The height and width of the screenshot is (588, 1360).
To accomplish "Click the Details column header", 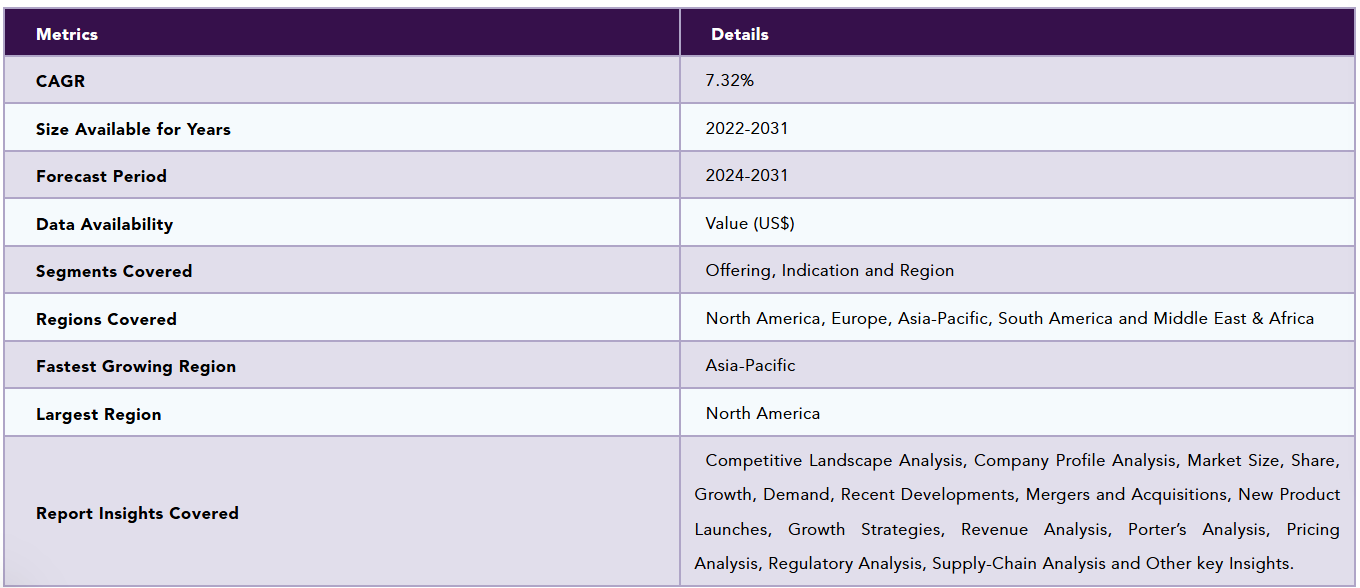I will click(740, 34).
